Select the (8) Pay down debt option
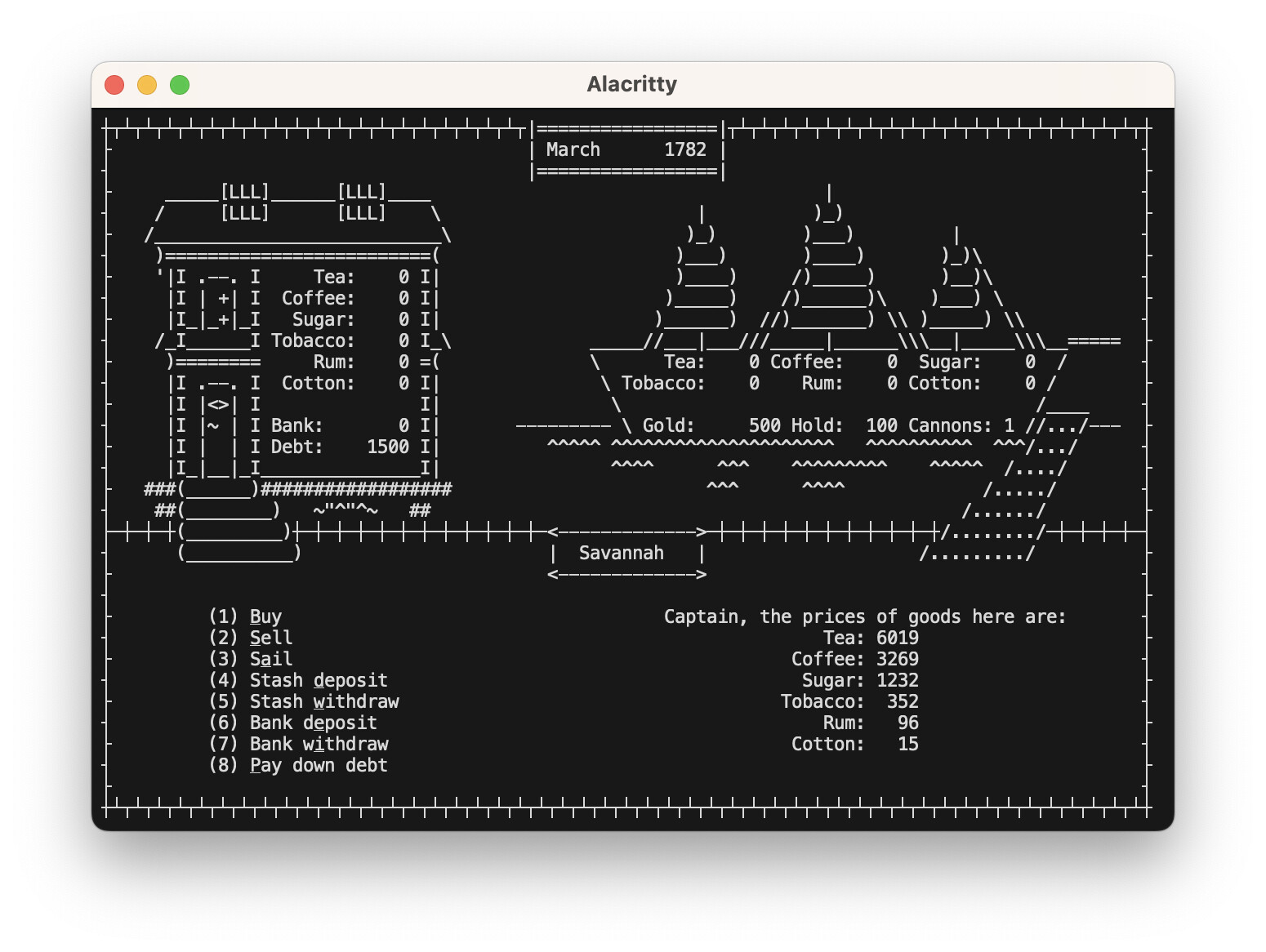This screenshot has height=952, width=1266. tap(298, 765)
